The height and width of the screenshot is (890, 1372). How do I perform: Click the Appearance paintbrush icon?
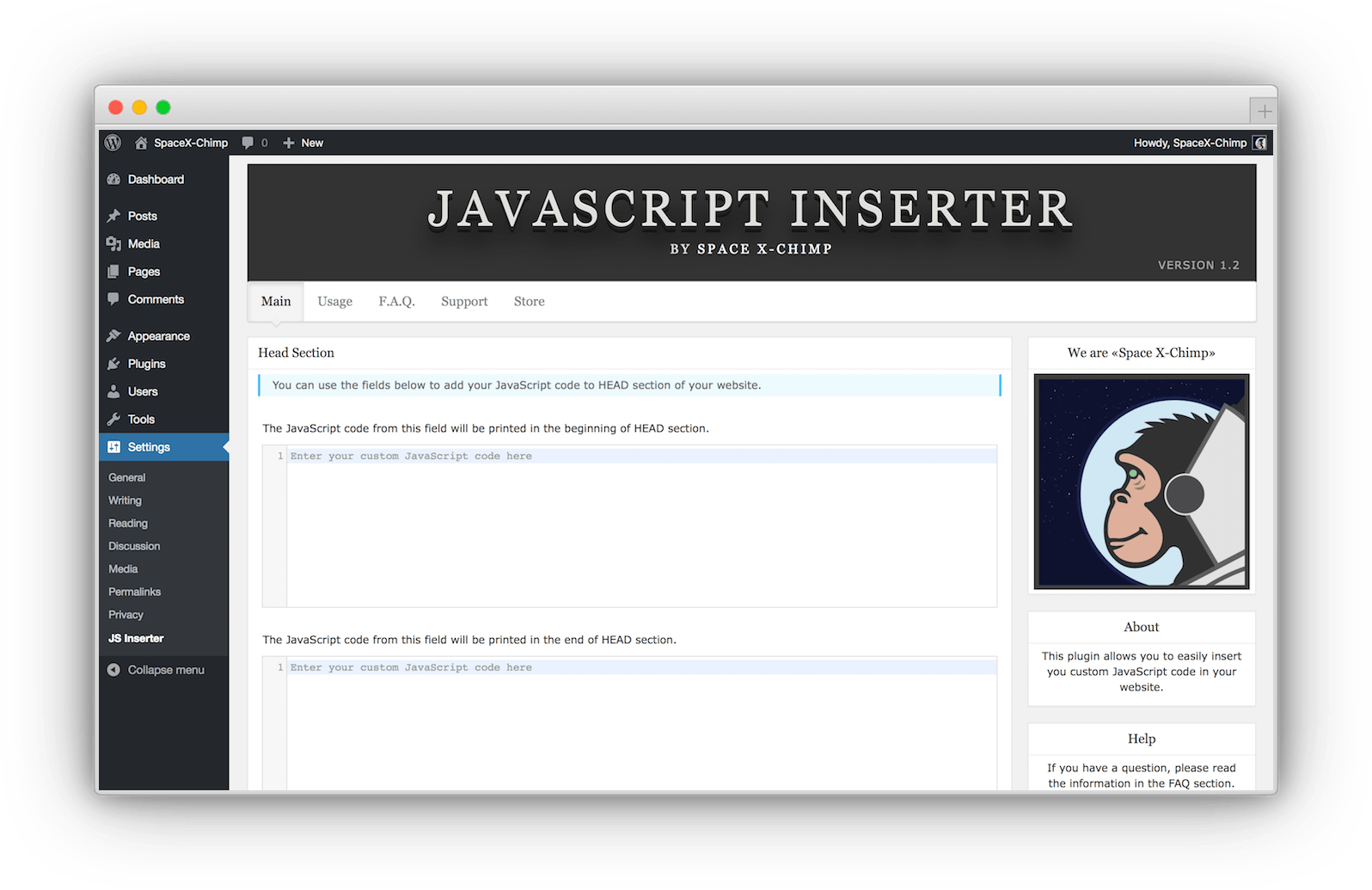113,336
